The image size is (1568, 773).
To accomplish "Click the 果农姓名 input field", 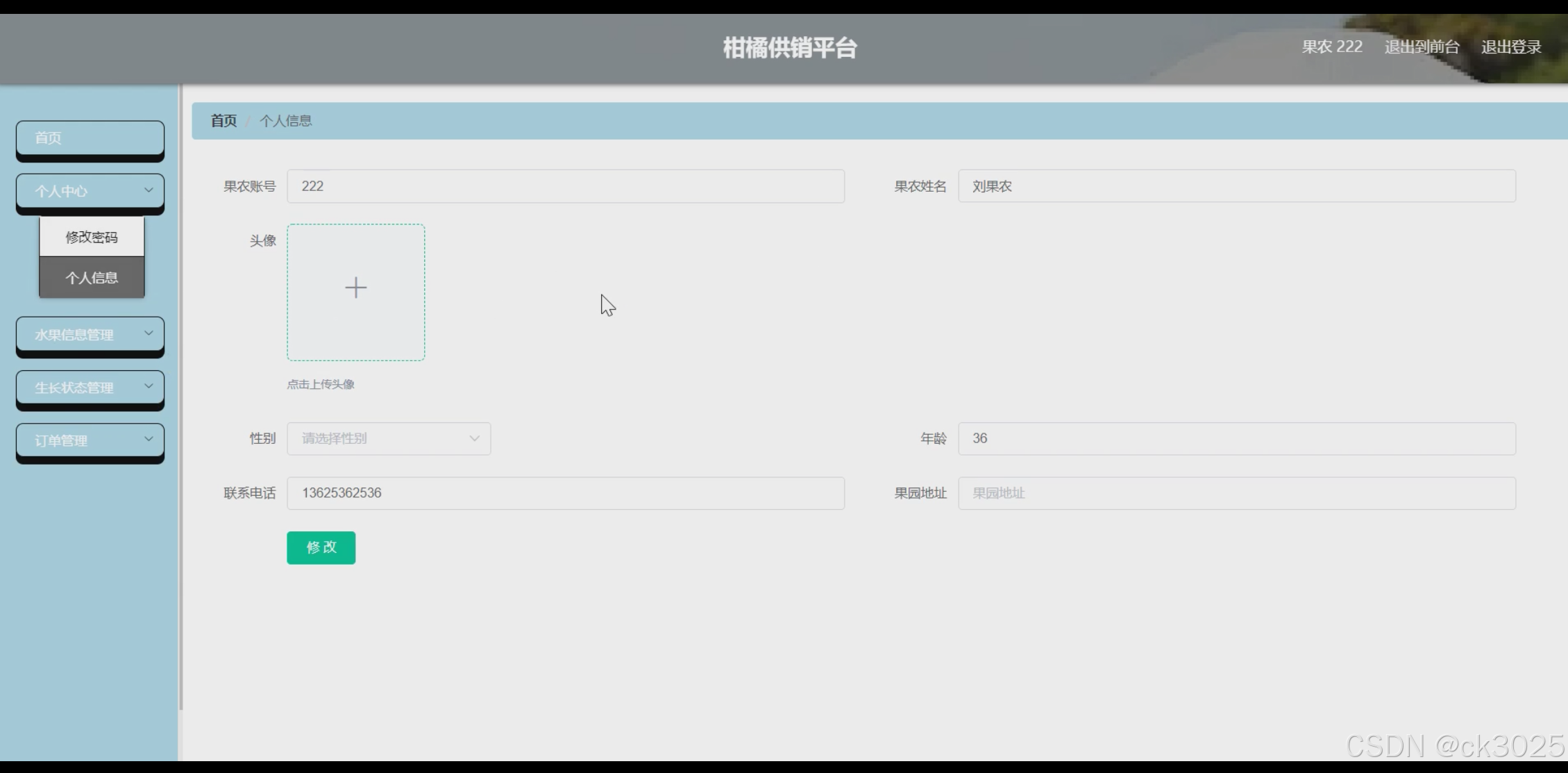I will (1236, 186).
